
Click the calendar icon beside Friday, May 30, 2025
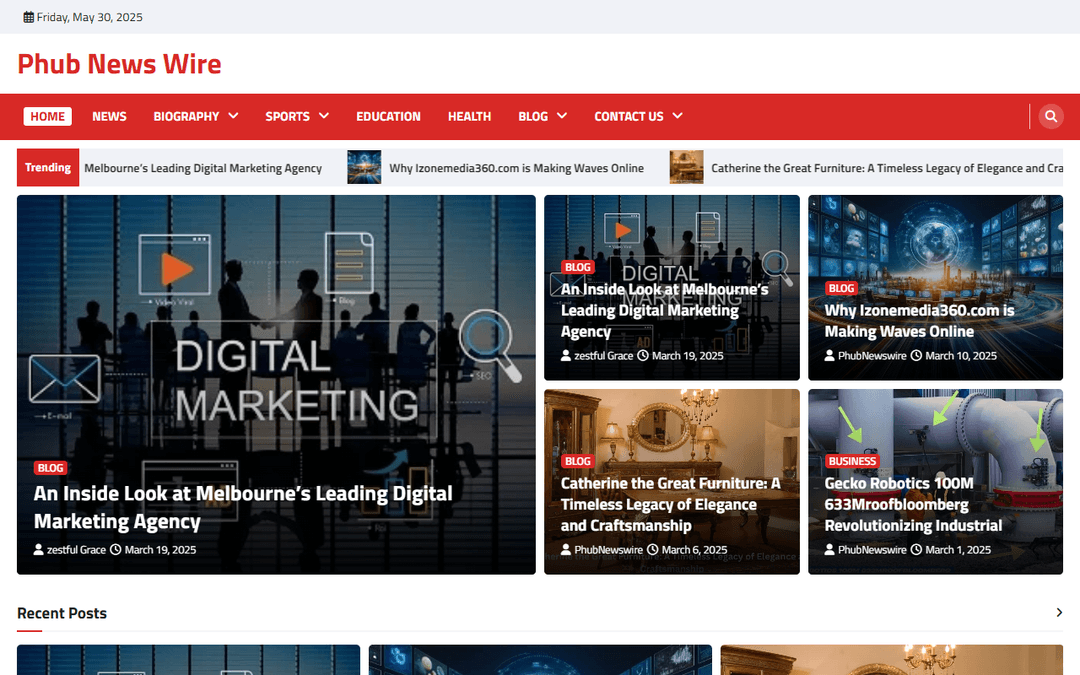28,17
